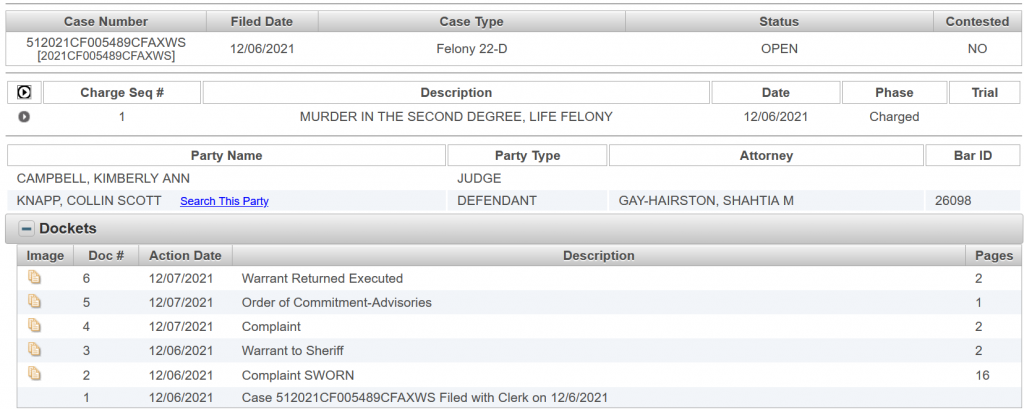This screenshot has height=410, width=1024.
Task: Collapse the Dockets section
Action: point(27,229)
